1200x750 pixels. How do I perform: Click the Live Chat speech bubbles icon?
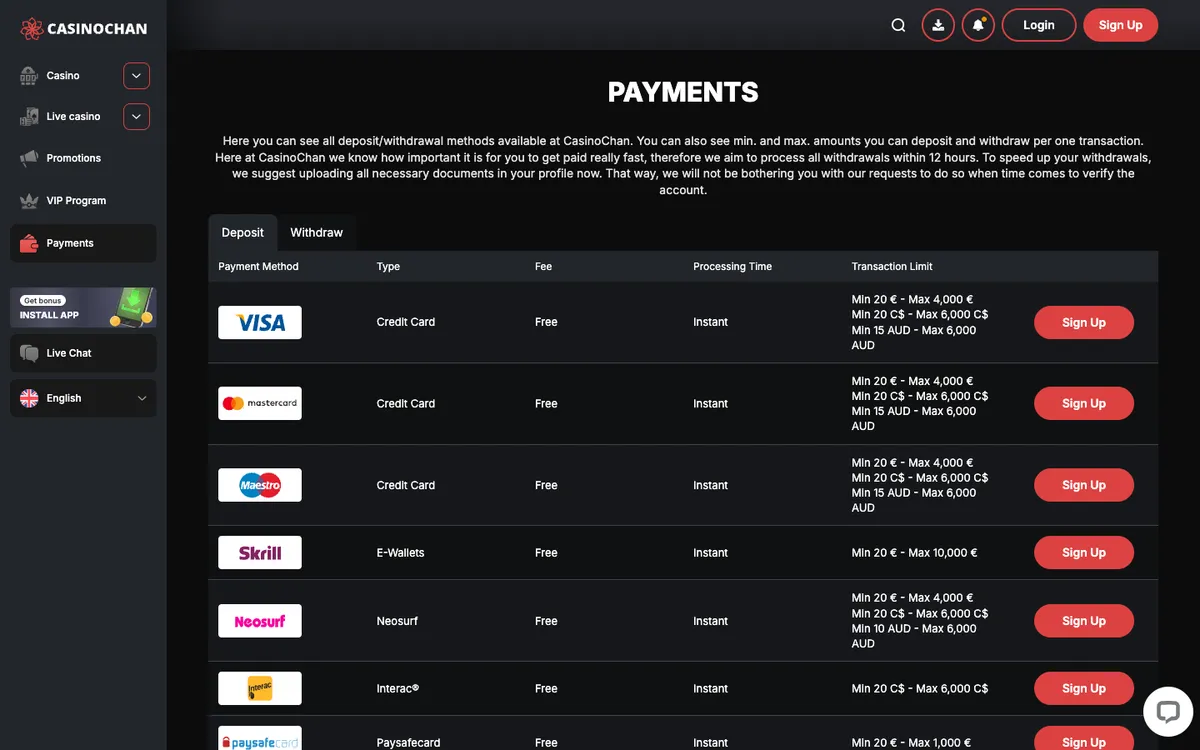point(29,353)
